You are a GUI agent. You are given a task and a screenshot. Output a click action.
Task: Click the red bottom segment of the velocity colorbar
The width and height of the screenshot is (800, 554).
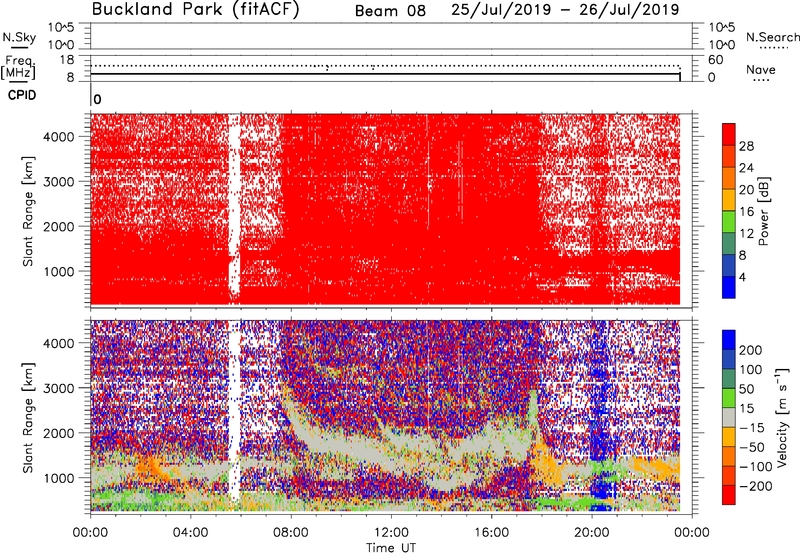click(729, 495)
